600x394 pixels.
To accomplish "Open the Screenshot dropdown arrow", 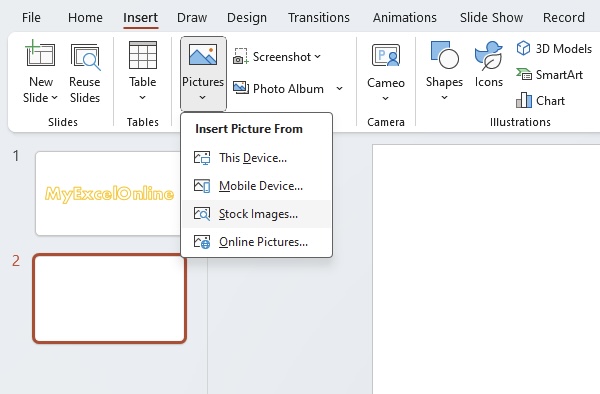I will 318,57.
